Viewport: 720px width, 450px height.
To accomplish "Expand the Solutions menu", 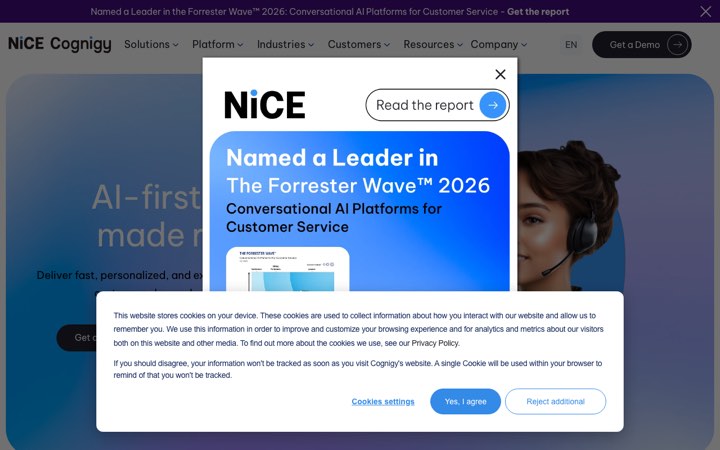I will click(x=151, y=45).
